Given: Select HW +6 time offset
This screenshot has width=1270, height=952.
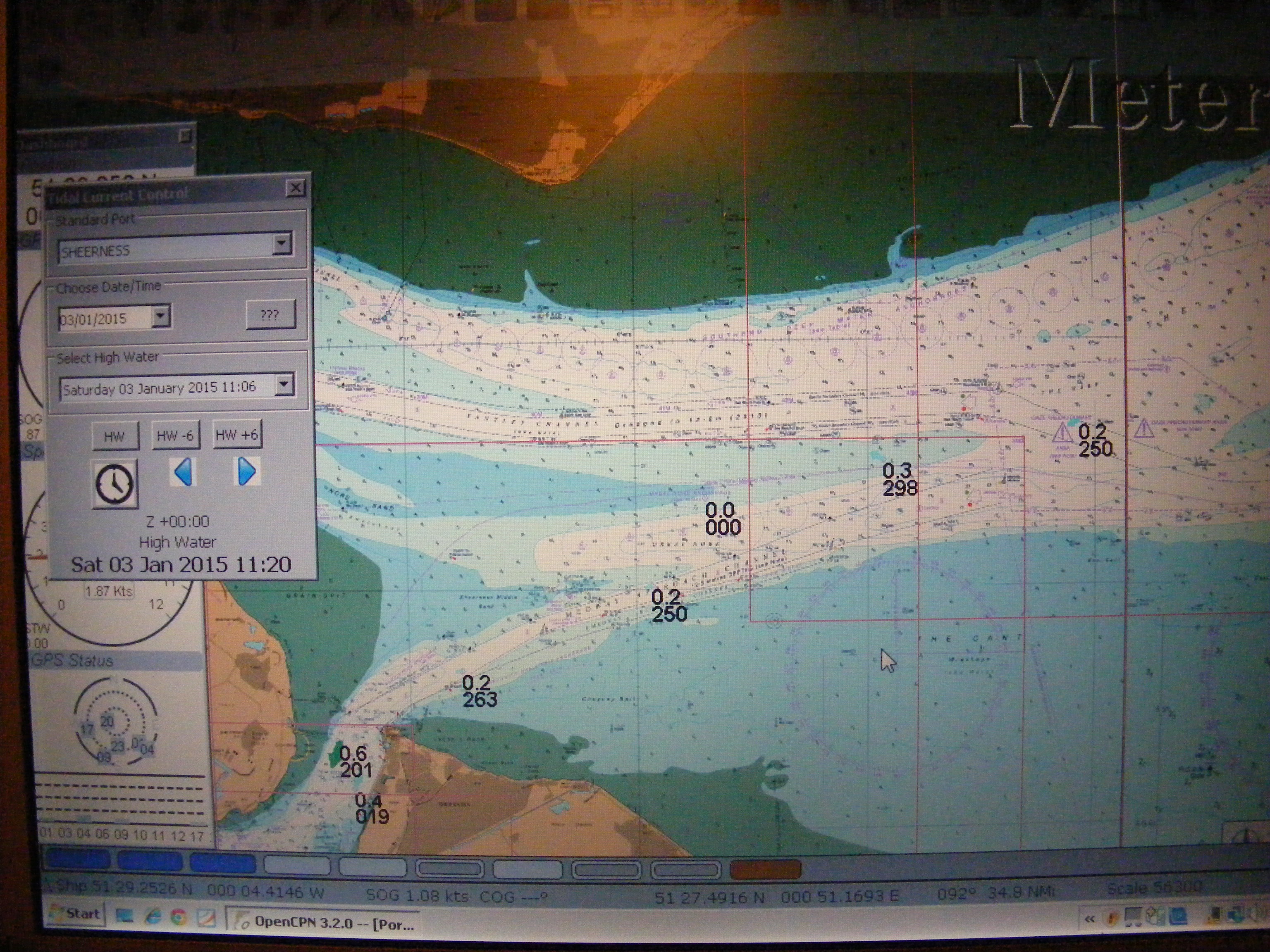Looking at the screenshot, I should coord(237,435).
